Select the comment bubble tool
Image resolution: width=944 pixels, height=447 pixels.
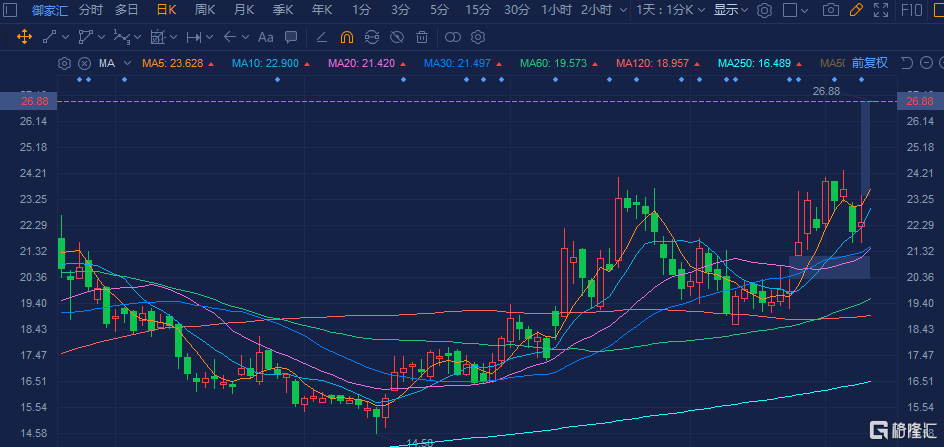[x=291, y=37]
